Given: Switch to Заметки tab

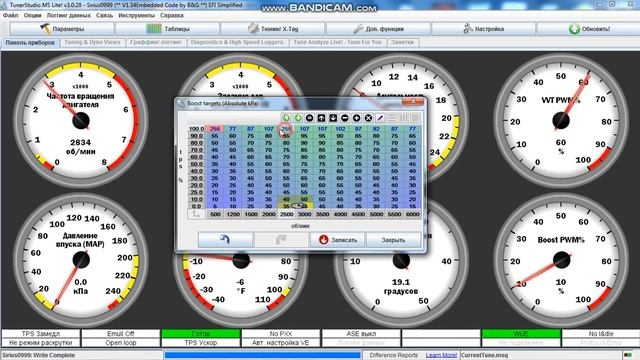Looking at the screenshot, I should [x=402, y=42].
